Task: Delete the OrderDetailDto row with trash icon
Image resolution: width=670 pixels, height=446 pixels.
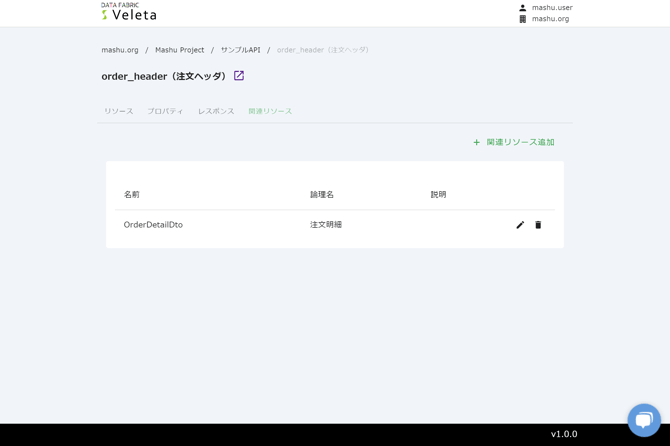Action: tap(538, 225)
